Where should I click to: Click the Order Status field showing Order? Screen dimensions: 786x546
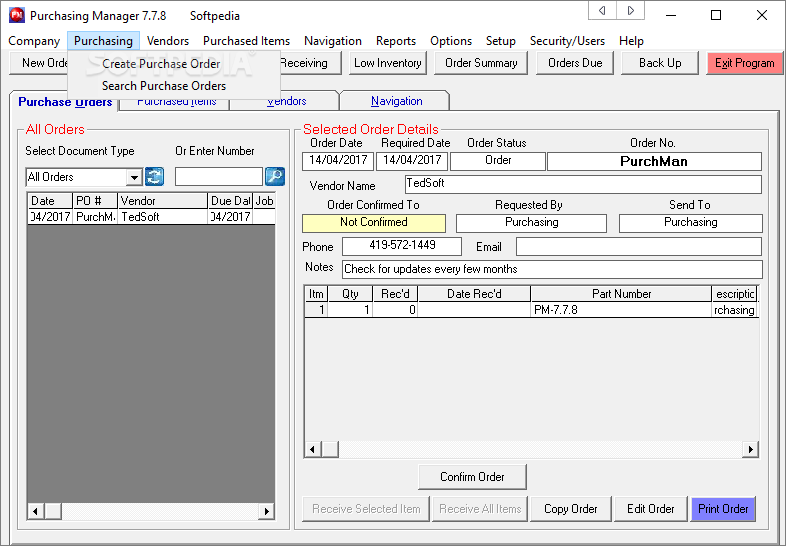pyautogui.click(x=498, y=161)
